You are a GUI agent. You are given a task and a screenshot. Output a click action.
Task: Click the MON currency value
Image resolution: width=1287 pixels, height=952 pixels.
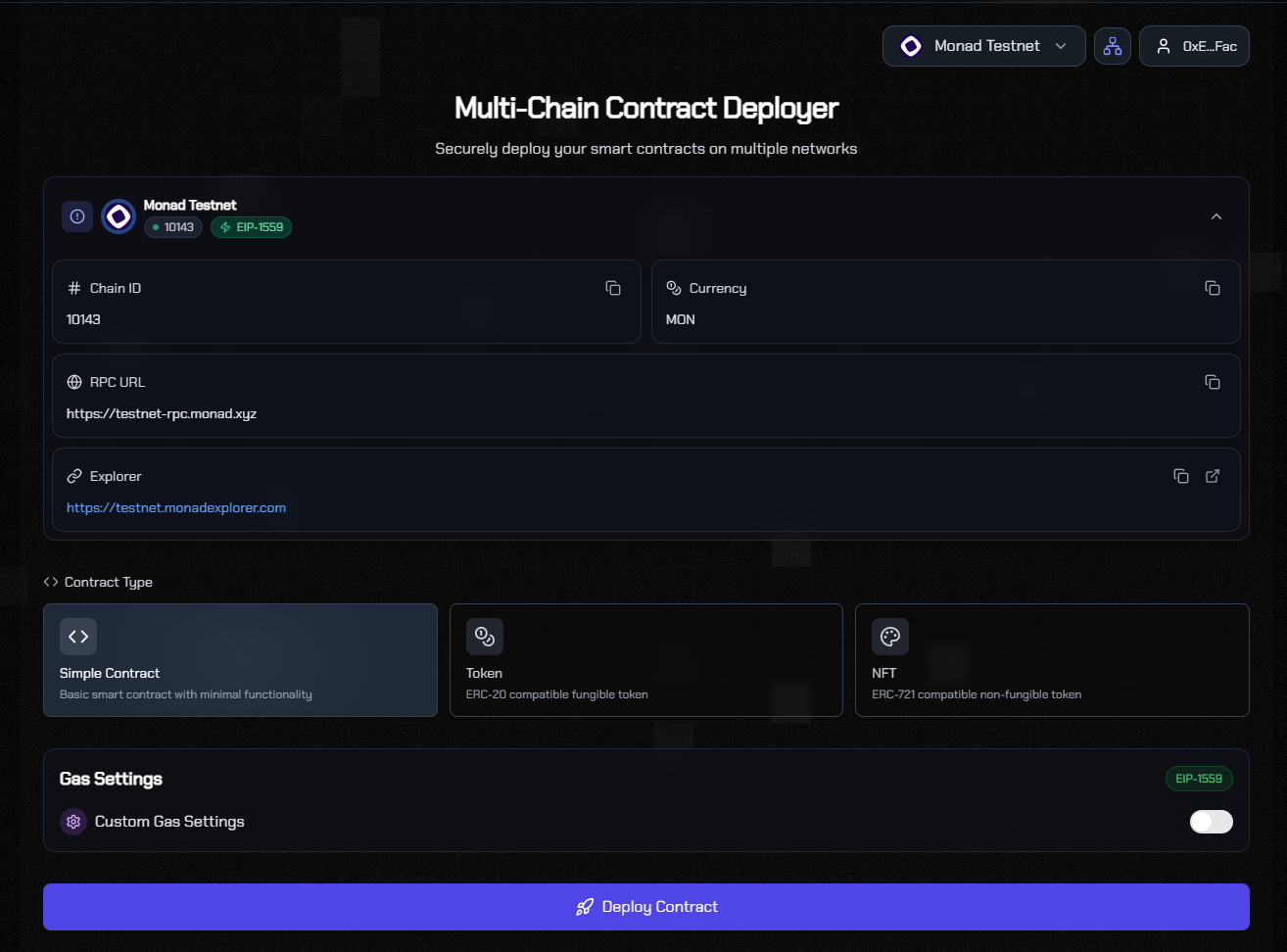[x=681, y=319]
